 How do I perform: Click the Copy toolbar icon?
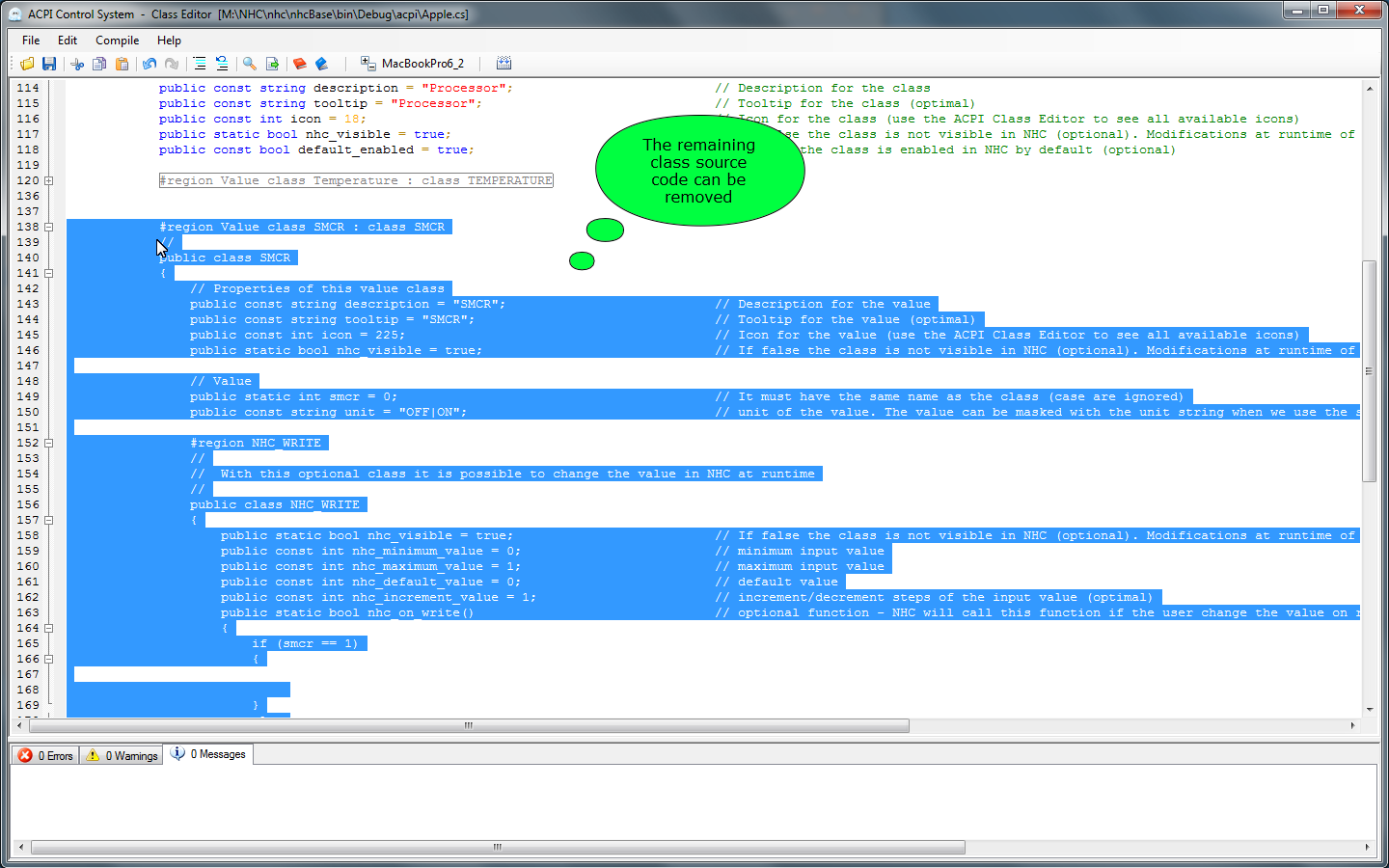(99, 64)
